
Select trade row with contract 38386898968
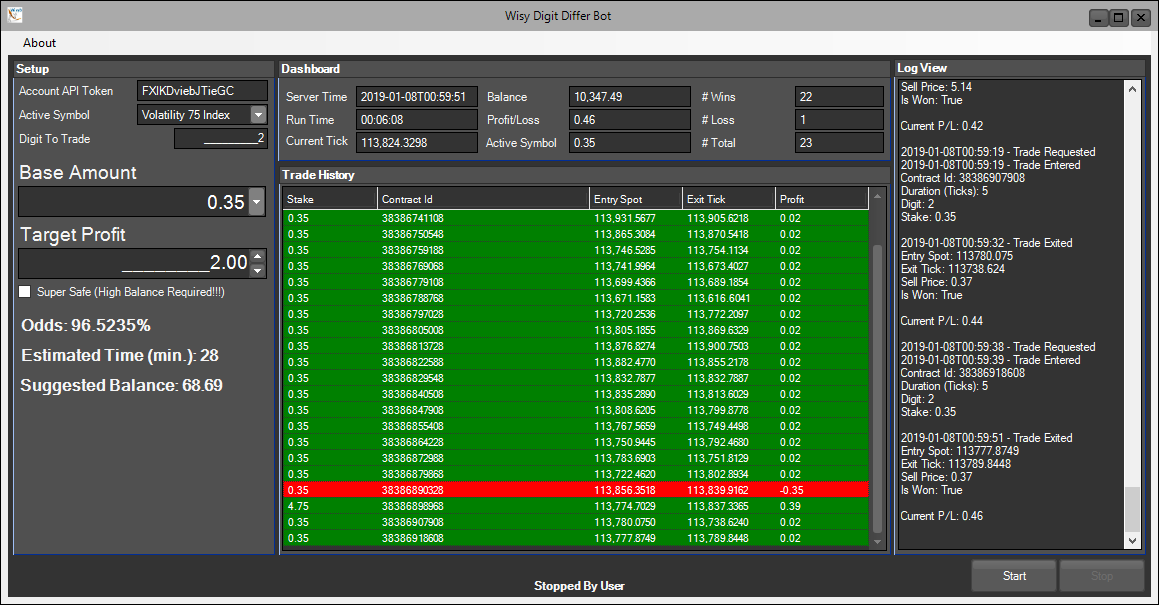[576, 506]
